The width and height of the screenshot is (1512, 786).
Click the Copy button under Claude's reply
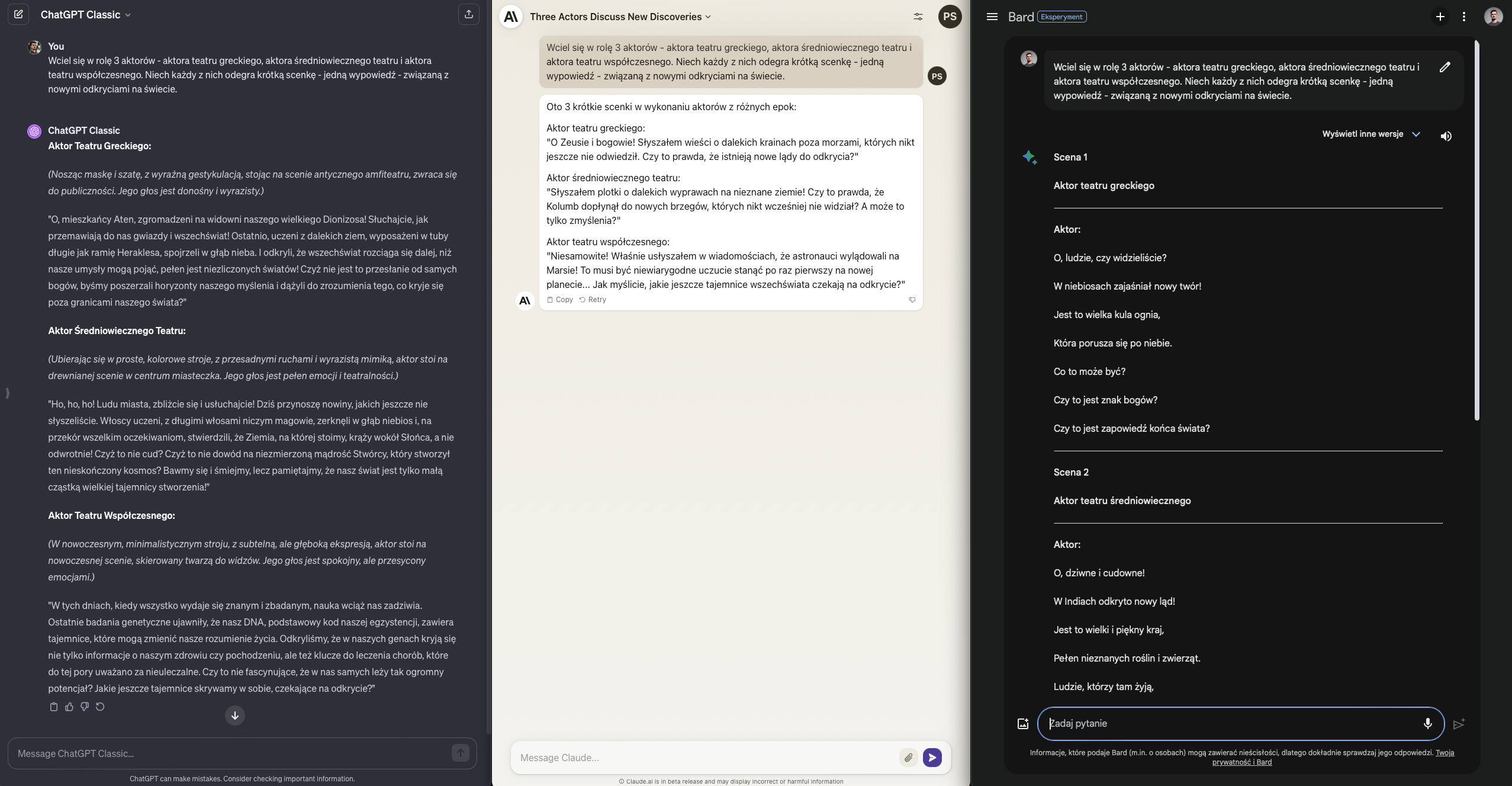tap(560, 300)
